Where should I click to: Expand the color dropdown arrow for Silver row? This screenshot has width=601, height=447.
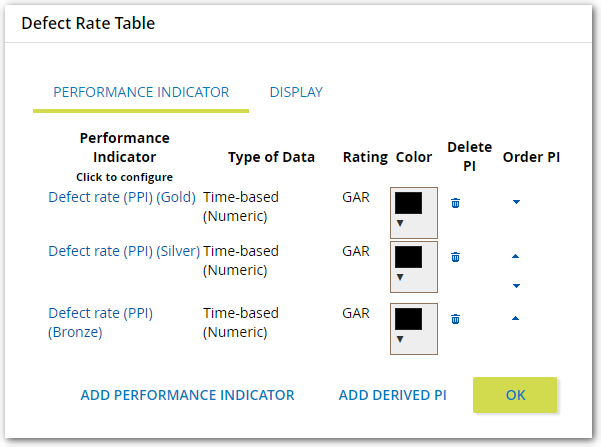coord(400,277)
